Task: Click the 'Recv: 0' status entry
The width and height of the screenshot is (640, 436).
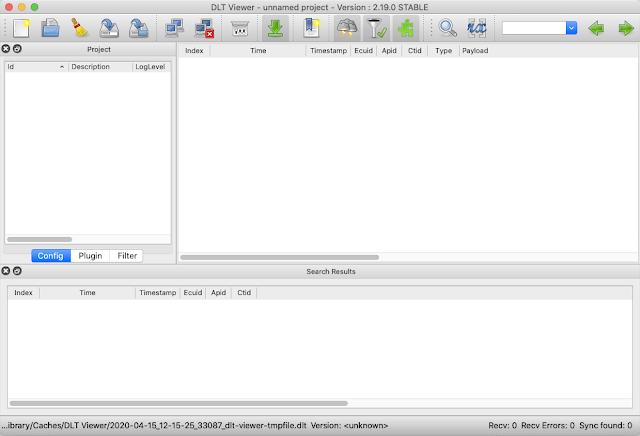Action: [x=502, y=425]
